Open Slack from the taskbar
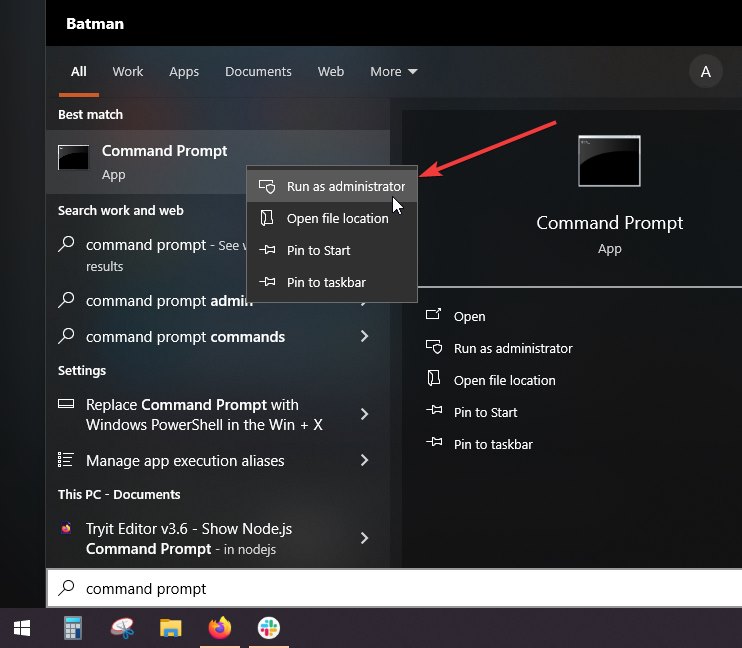This screenshot has width=742, height=648. tap(269, 628)
